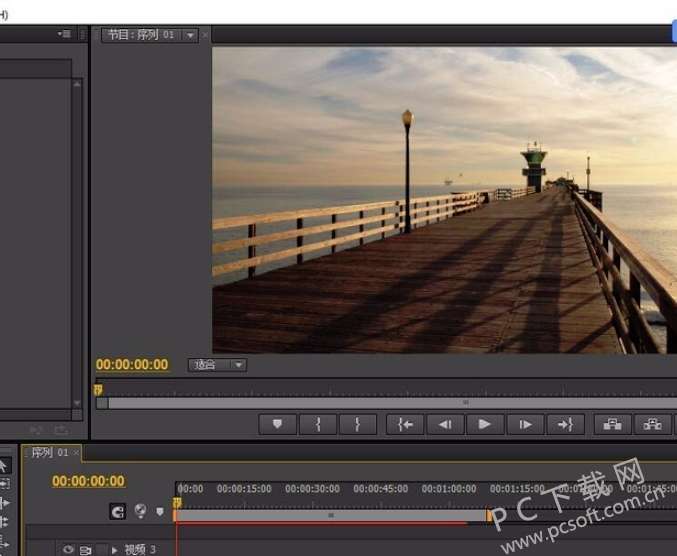
Task: Click the Lift button
Action: [x=613, y=424]
